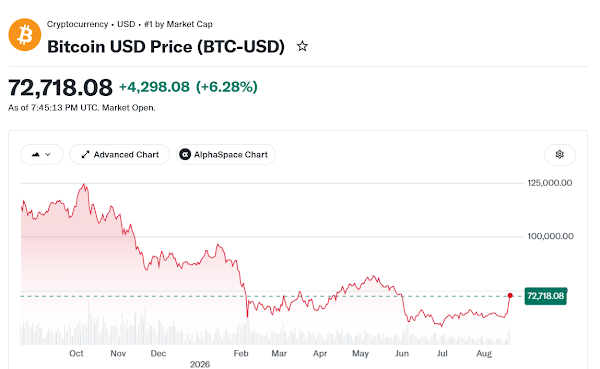The width and height of the screenshot is (600, 369).
Task: Click the #1 by Market Cap link
Action: [178, 24]
